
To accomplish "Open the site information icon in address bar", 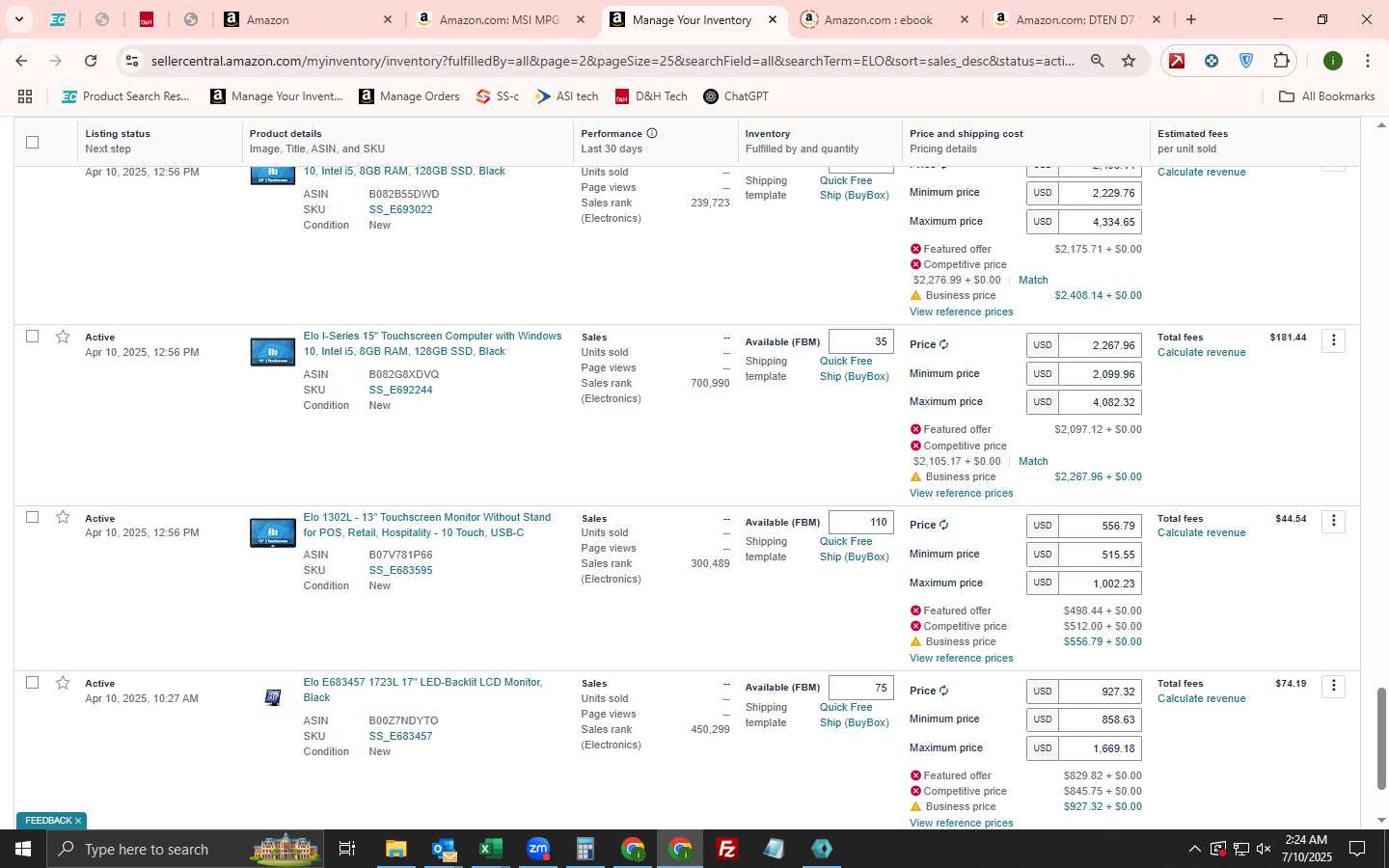I will (132, 61).
